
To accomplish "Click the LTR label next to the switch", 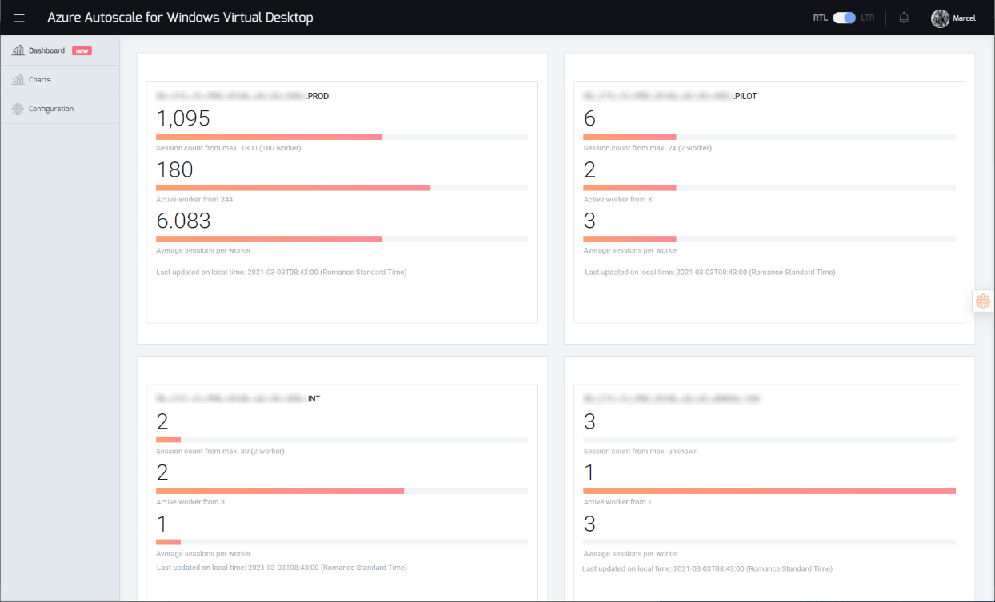I will point(867,18).
